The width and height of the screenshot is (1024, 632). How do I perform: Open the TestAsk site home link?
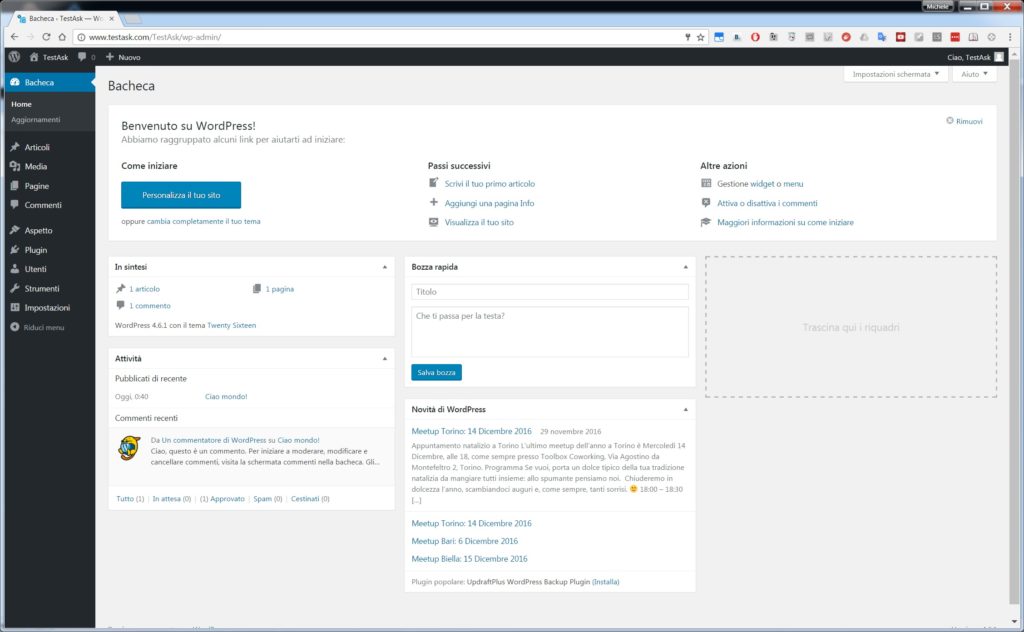pyautogui.click(x=49, y=57)
